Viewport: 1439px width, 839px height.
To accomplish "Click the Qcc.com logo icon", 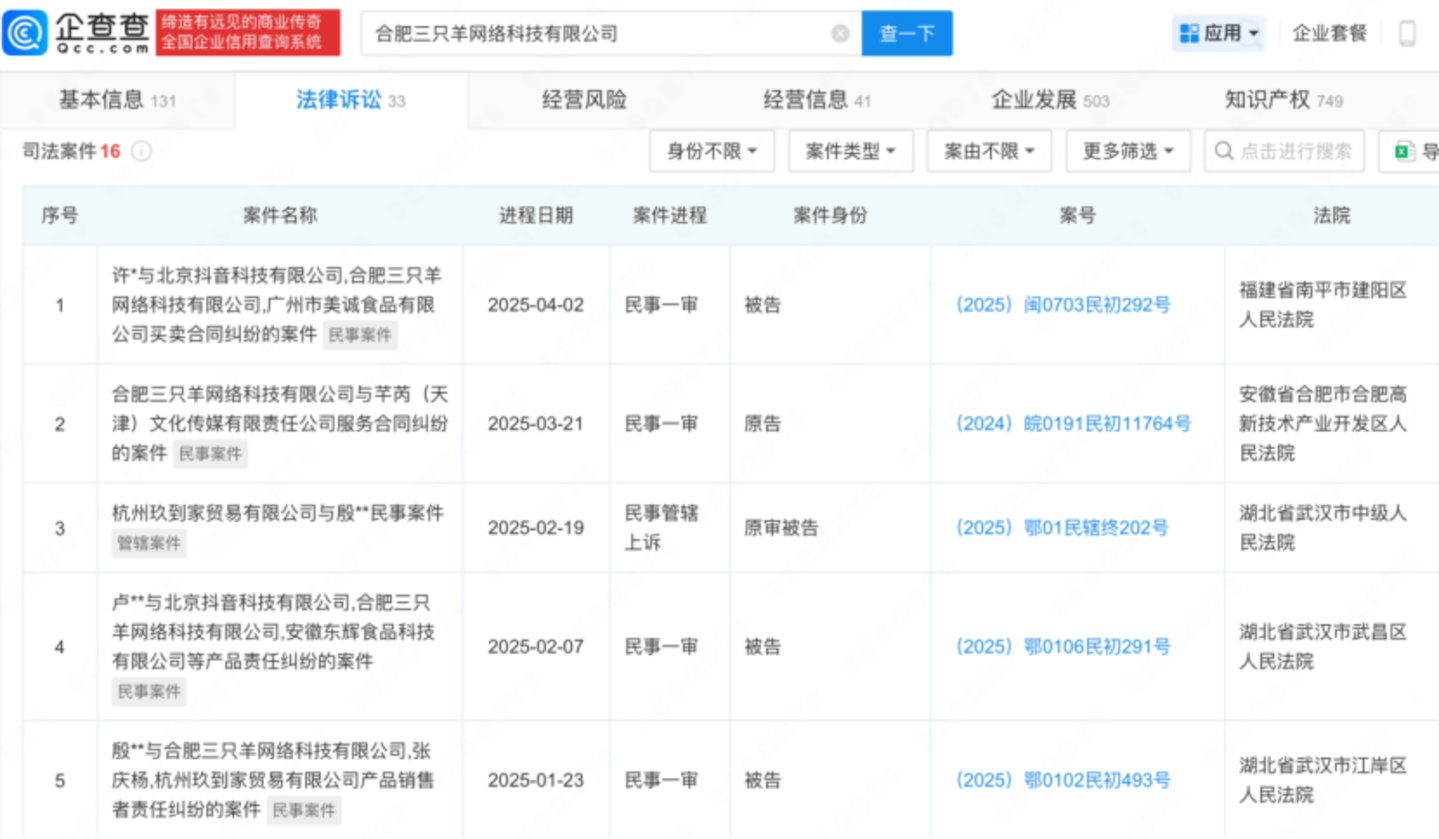I will click(24, 33).
